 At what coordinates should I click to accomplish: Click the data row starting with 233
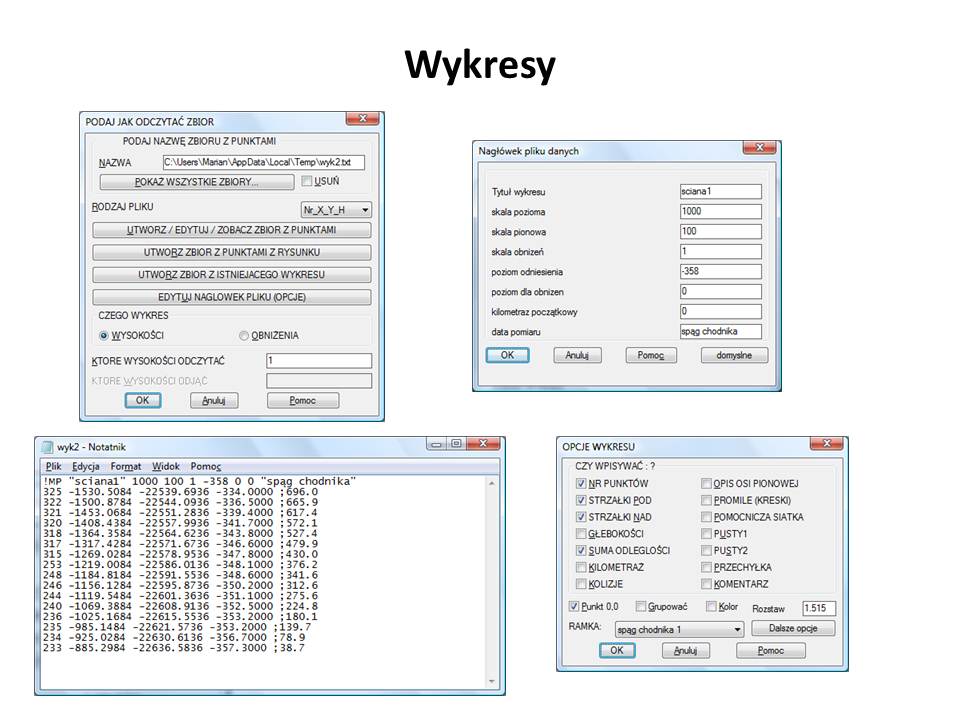[x=174, y=648]
